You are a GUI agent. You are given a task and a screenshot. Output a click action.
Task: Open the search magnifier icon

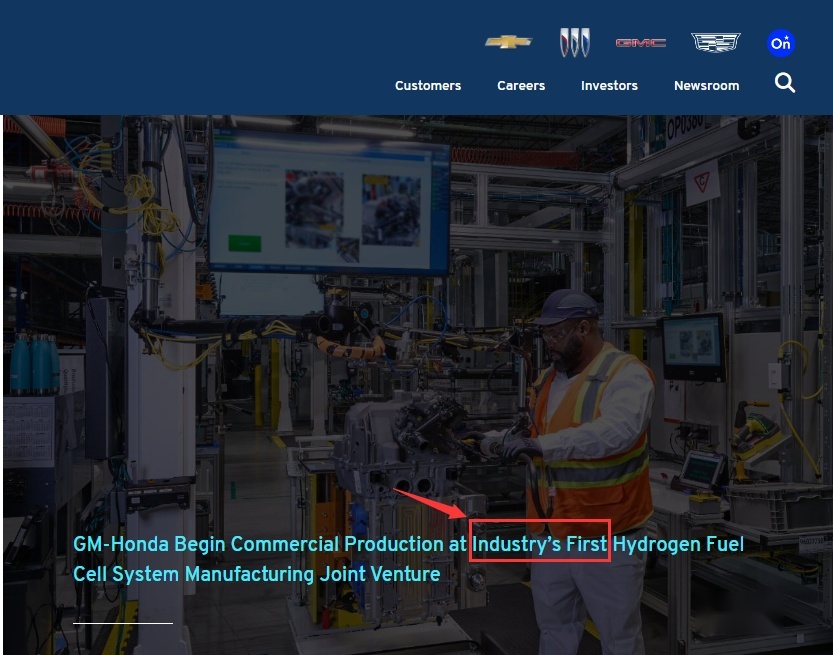(x=785, y=83)
